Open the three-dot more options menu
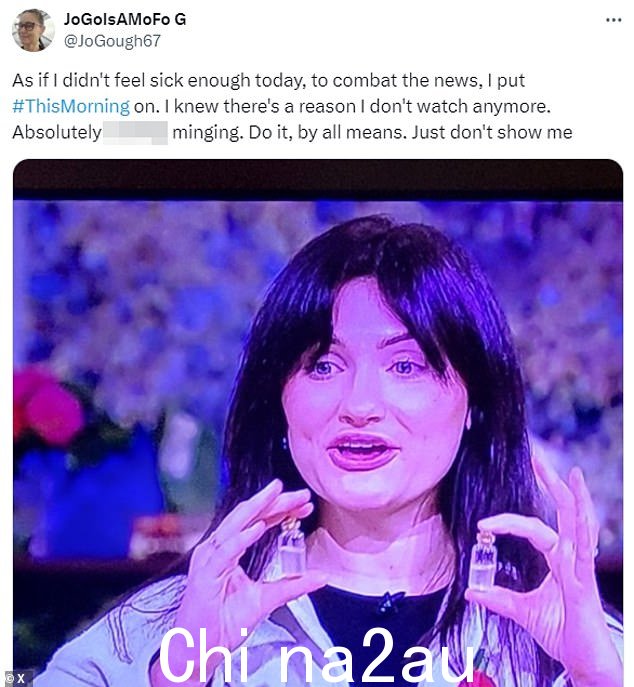Image resolution: width=634 pixels, height=687 pixels. pyautogui.click(x=613, y=20)
